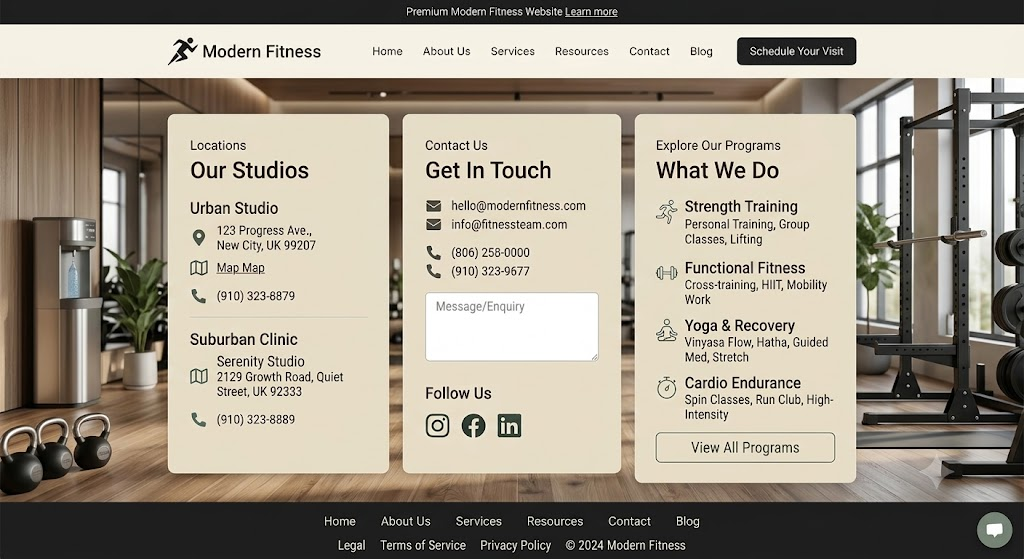
Task: Click the Yoga & Recovery meditation icon
Action: 666,330
